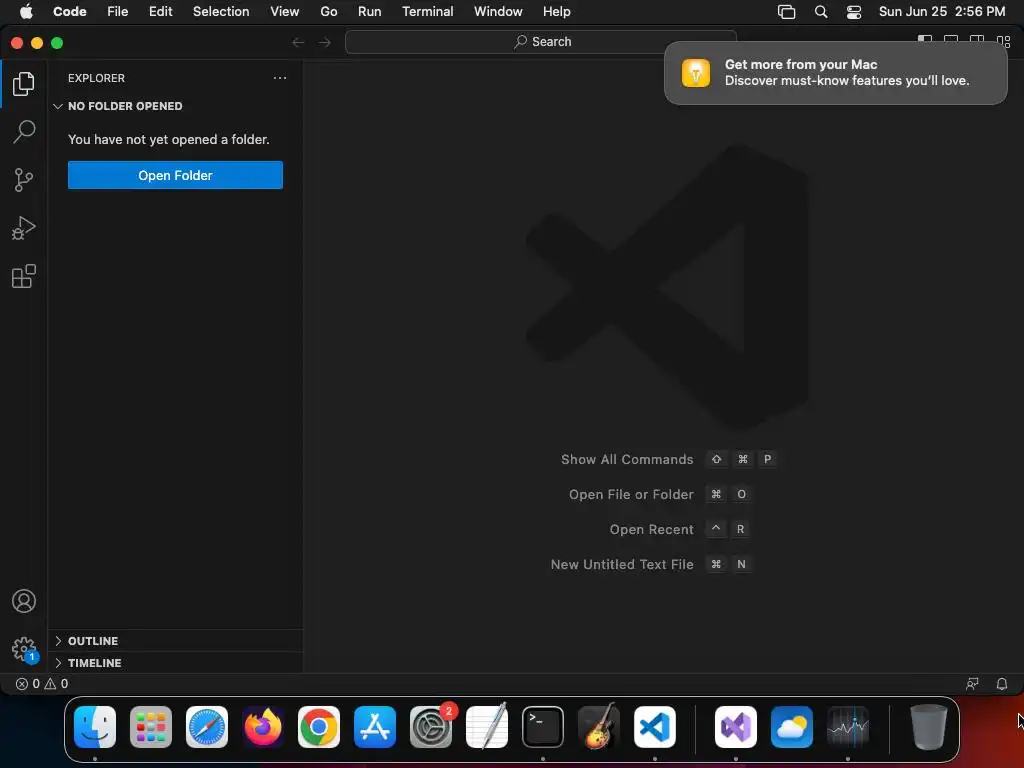Click the yellow minimize window button

coord(37,43)
